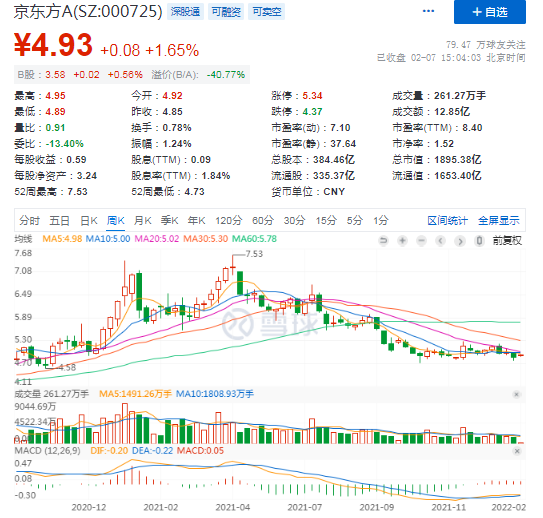Viewport: 543px width, 518px height.
Task: Click the 自选 add to watchlist button
Action: click(x=490, y=12)
